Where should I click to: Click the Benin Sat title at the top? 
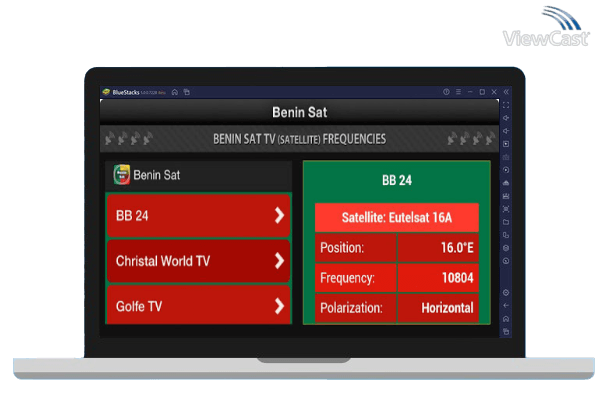[299, 112]
